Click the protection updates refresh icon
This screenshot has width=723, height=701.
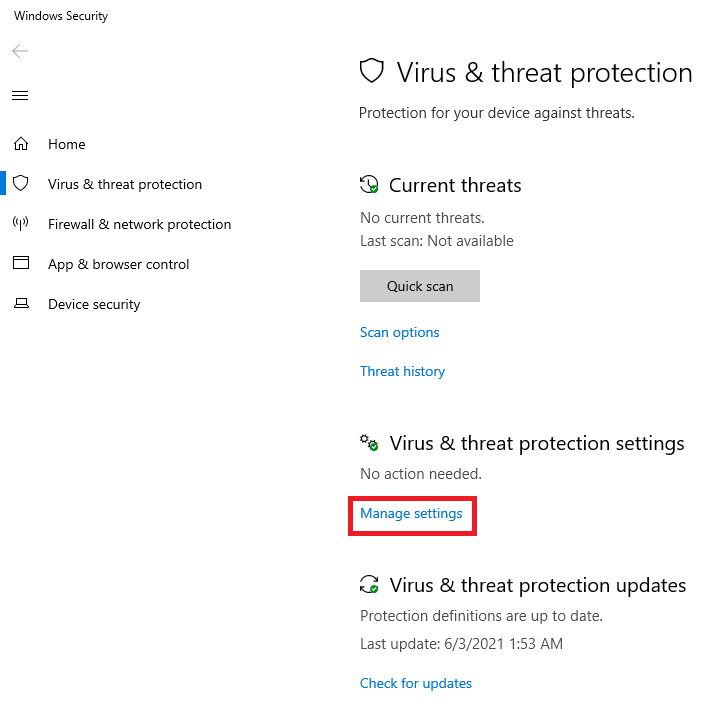coord(369,585)
